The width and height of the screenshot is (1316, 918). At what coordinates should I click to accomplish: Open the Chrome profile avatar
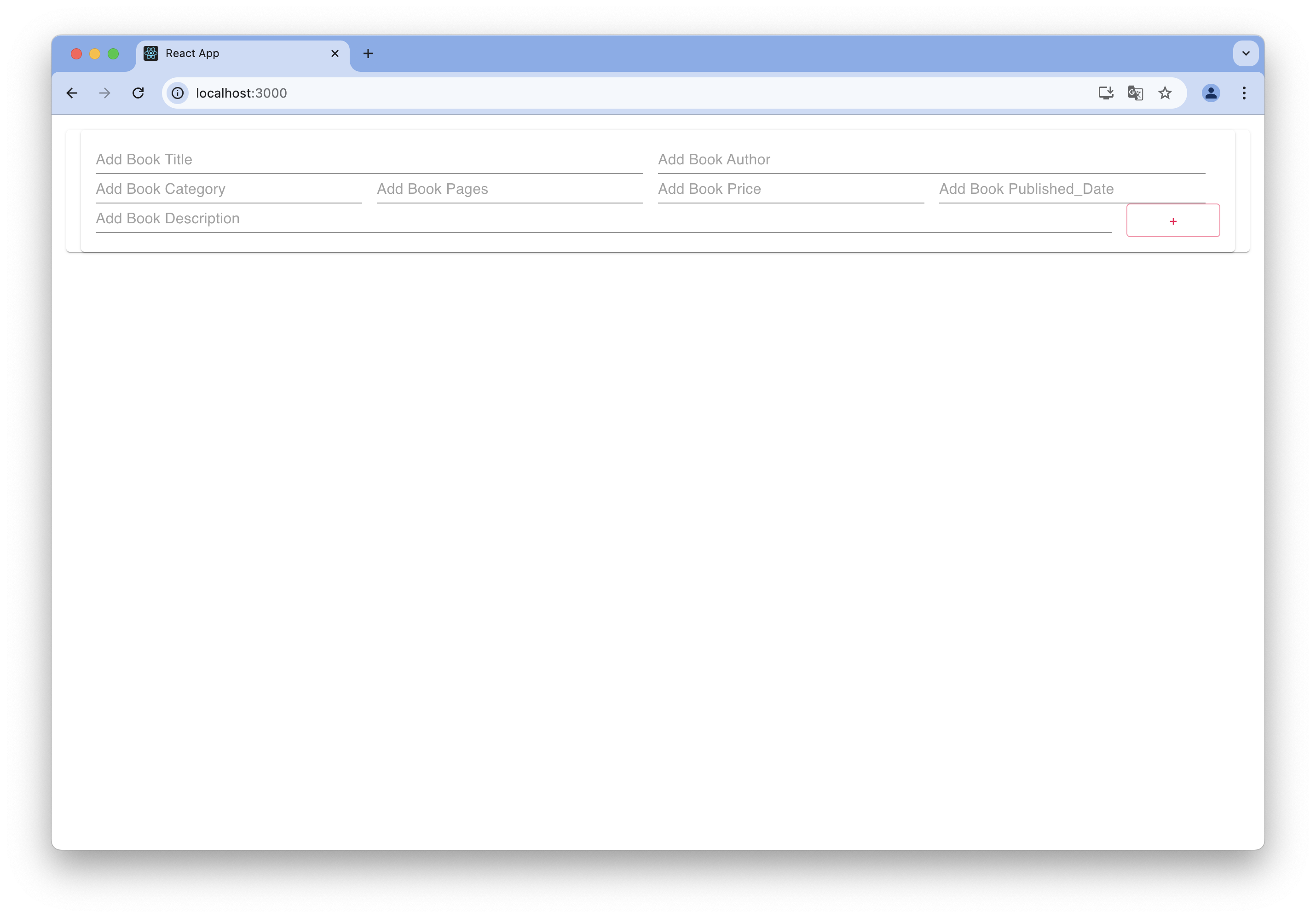click(1211, 93)
